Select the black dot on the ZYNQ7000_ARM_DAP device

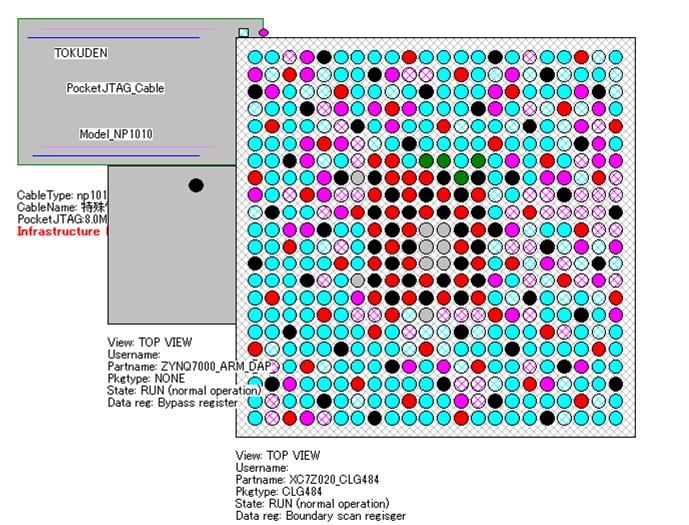(x=196, y=185)
